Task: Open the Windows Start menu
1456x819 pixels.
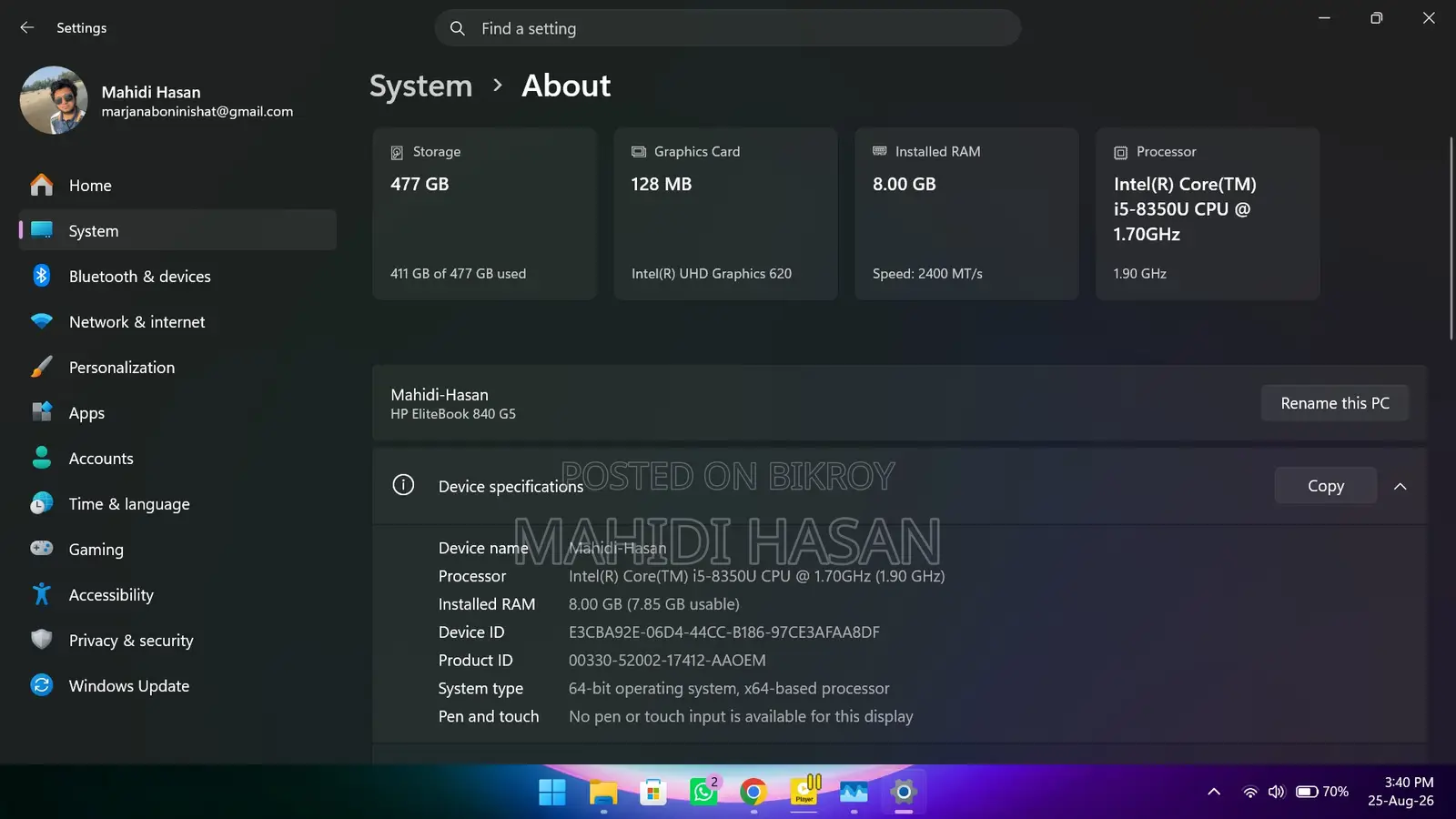Action: click(552, 793)
